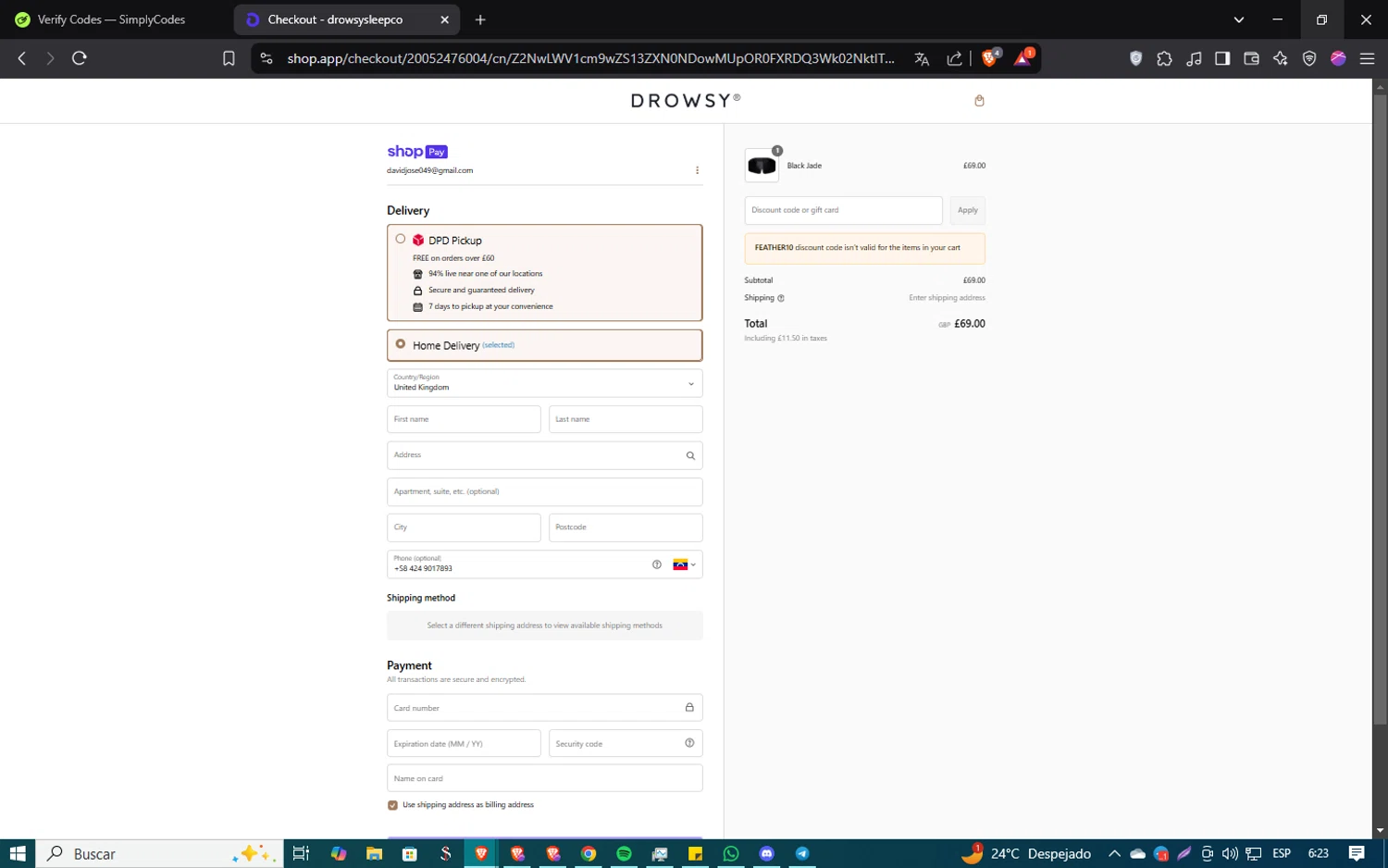Screen dimensions: 1388x868
Task: Click shipping info question mark icon
Action: (x=781, y=298)
